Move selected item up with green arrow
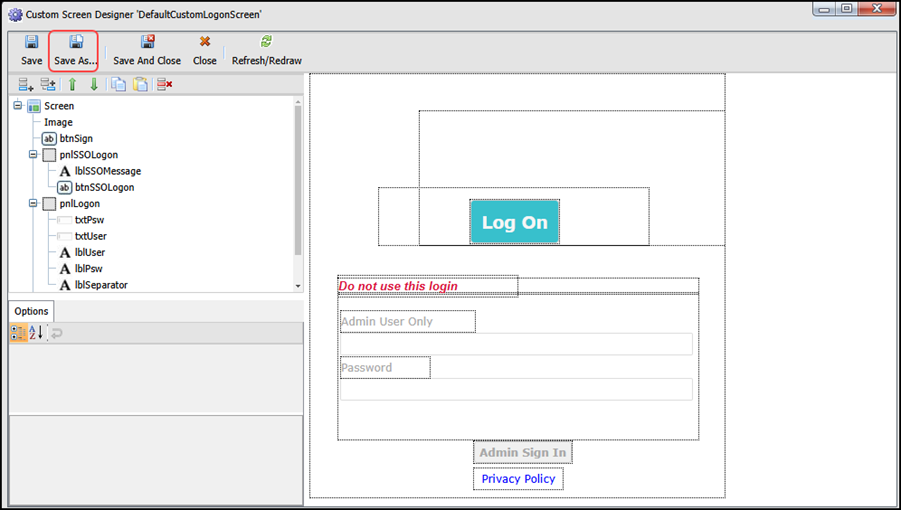 [x=72, y=85]
